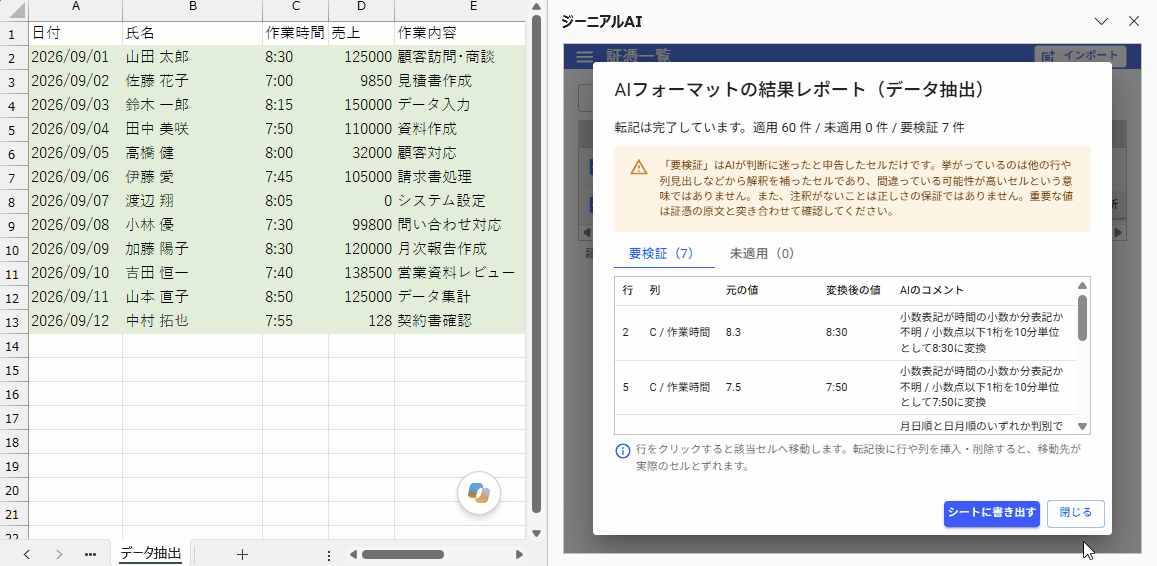Click the インポート button

(1080, 57)
